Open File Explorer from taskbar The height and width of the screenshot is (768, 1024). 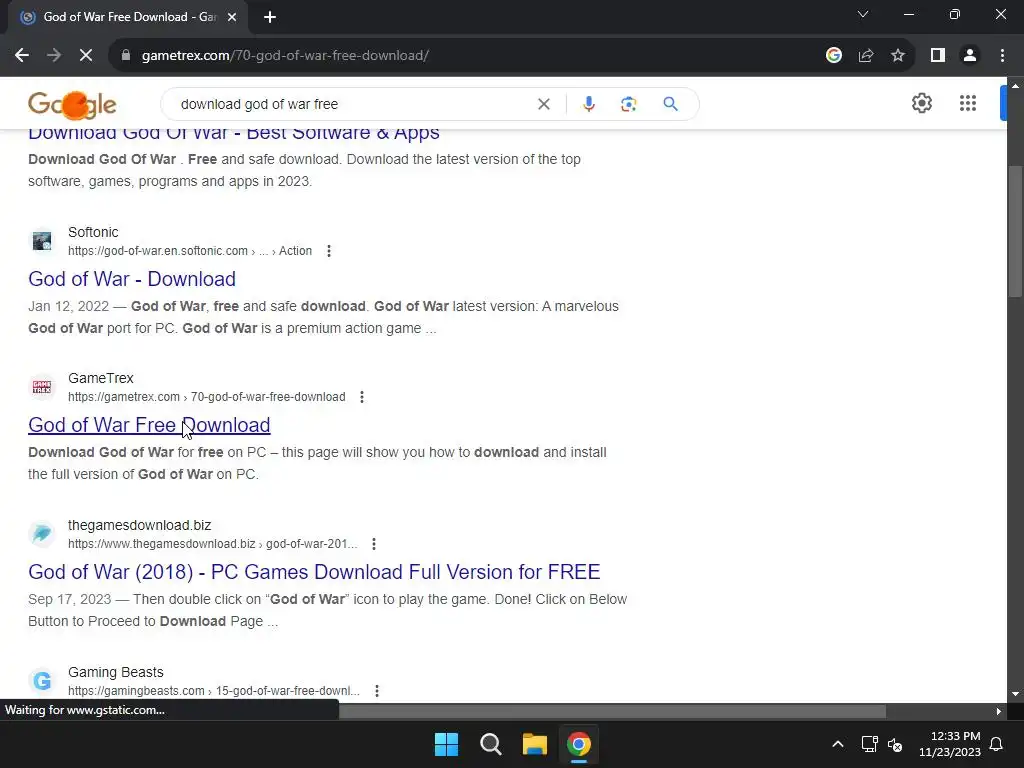[534, 744]
